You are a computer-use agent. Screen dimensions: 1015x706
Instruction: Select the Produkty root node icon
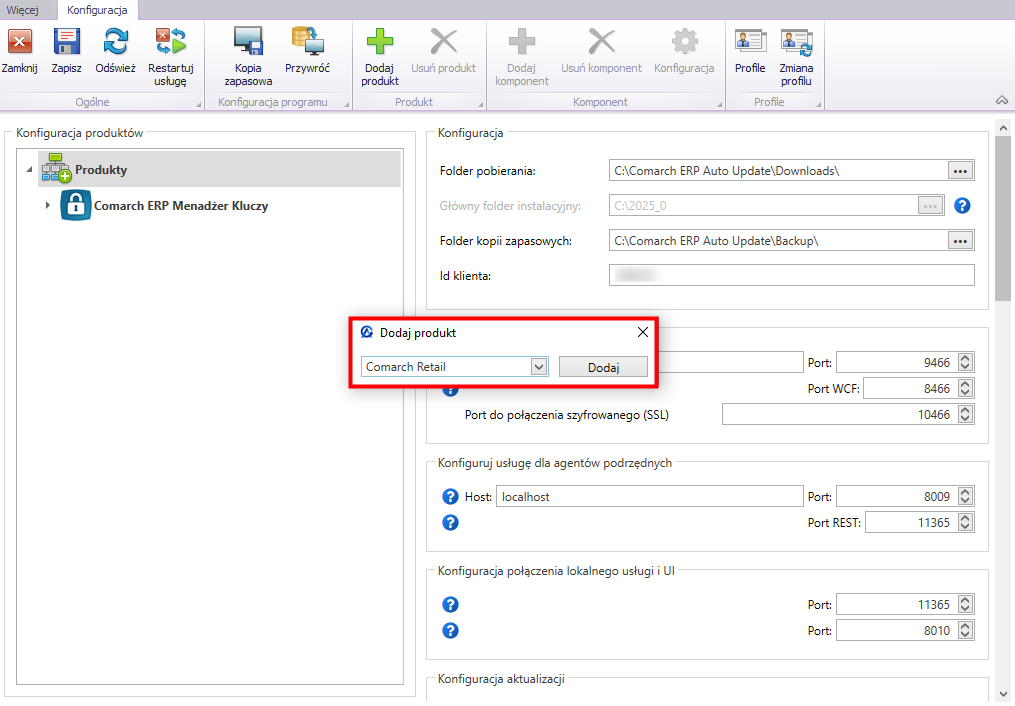click(x=56, y=169)
